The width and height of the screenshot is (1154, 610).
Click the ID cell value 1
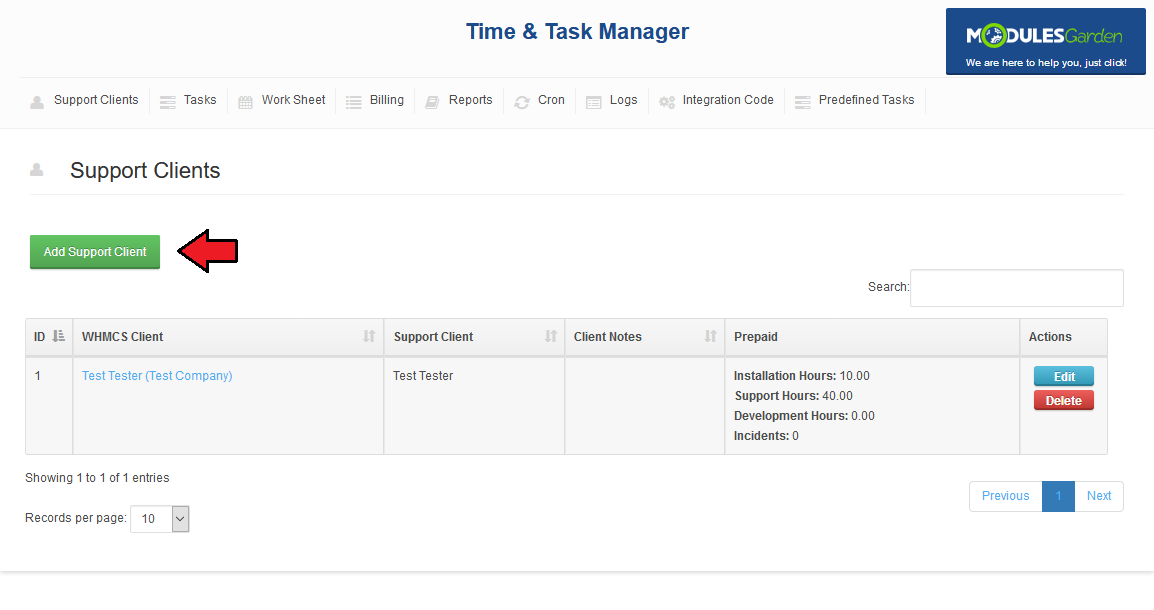(38, 375)
